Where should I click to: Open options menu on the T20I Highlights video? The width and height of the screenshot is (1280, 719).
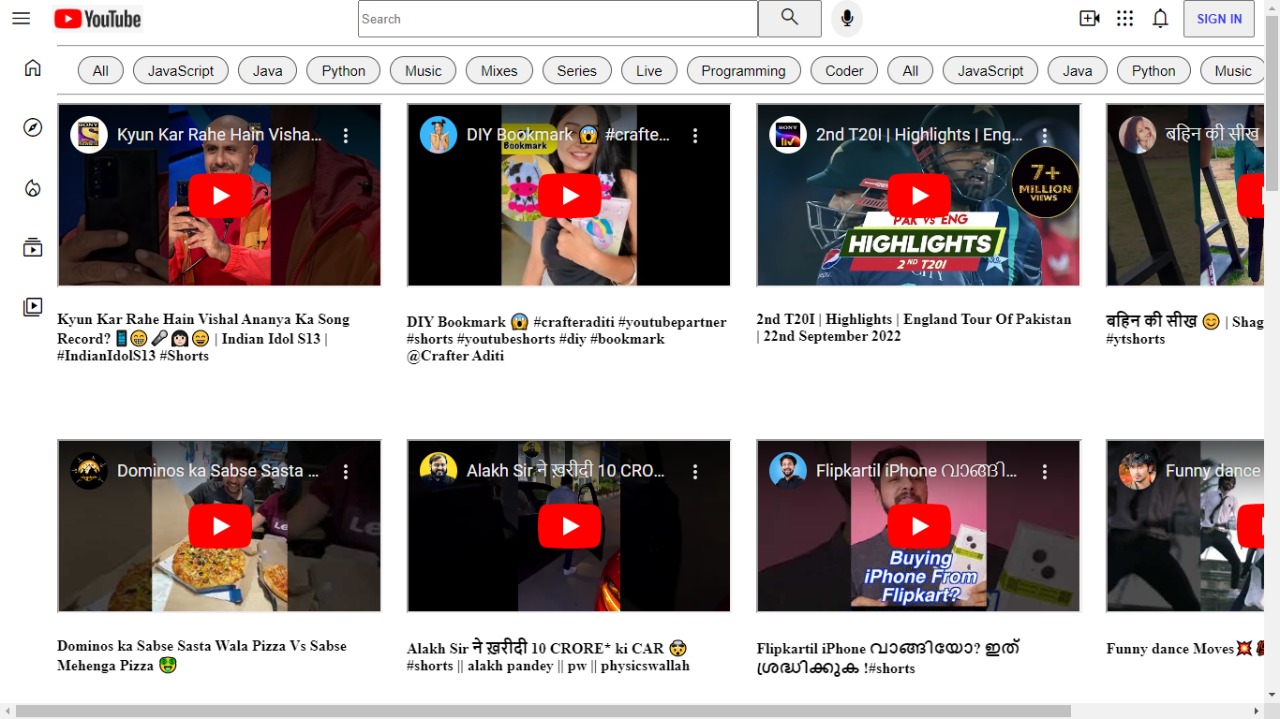(x=1045, y=135)
